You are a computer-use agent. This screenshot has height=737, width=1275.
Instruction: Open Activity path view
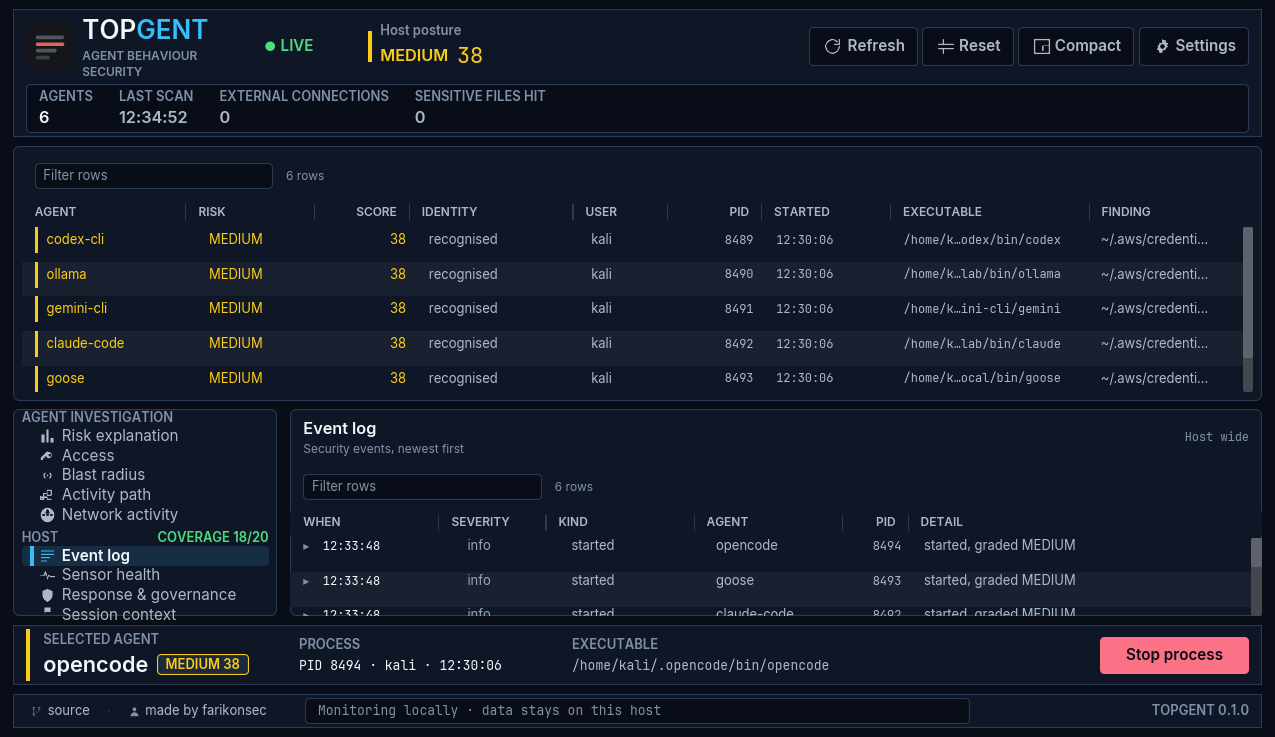tap(106, 495)
